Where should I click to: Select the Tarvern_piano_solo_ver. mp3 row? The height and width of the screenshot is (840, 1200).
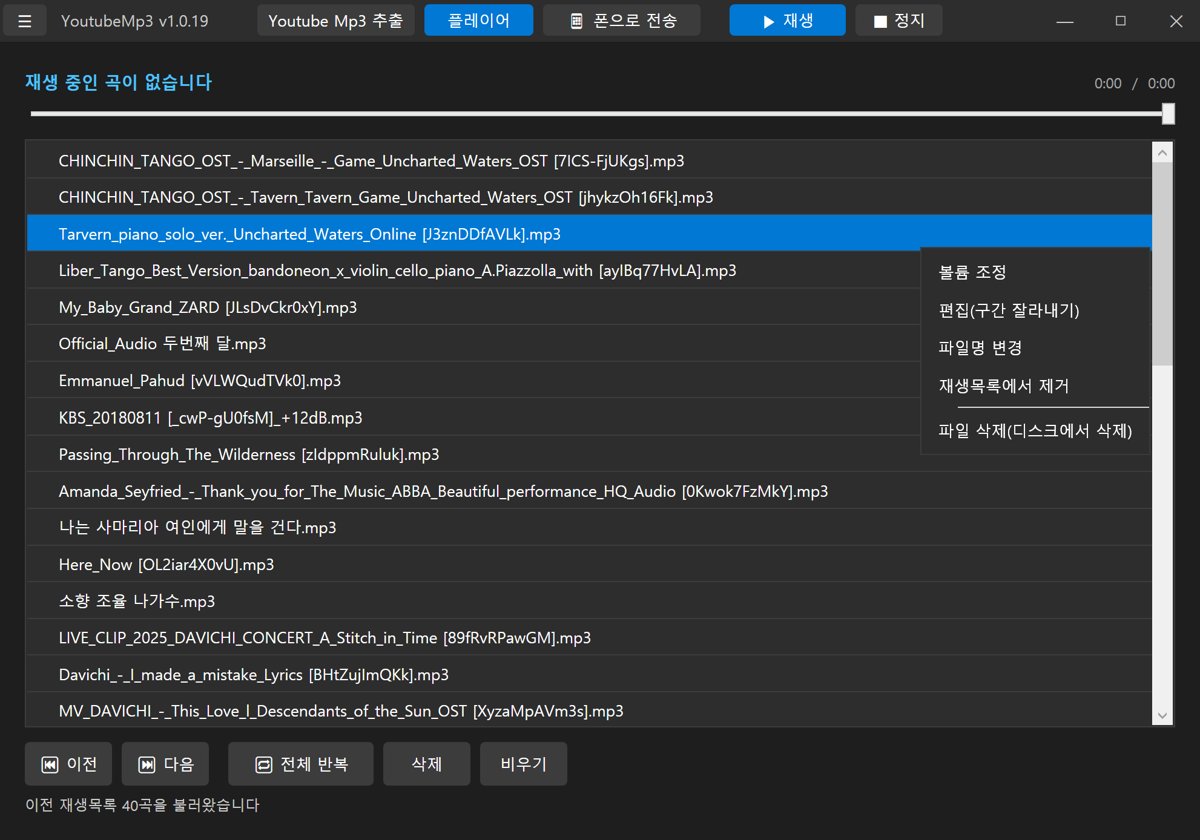[x=589, y=234]
